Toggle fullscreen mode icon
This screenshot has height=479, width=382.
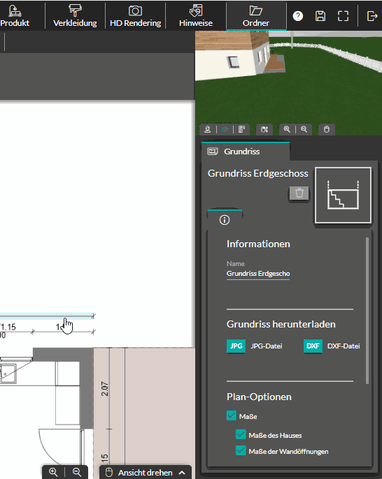coord(343,16)
